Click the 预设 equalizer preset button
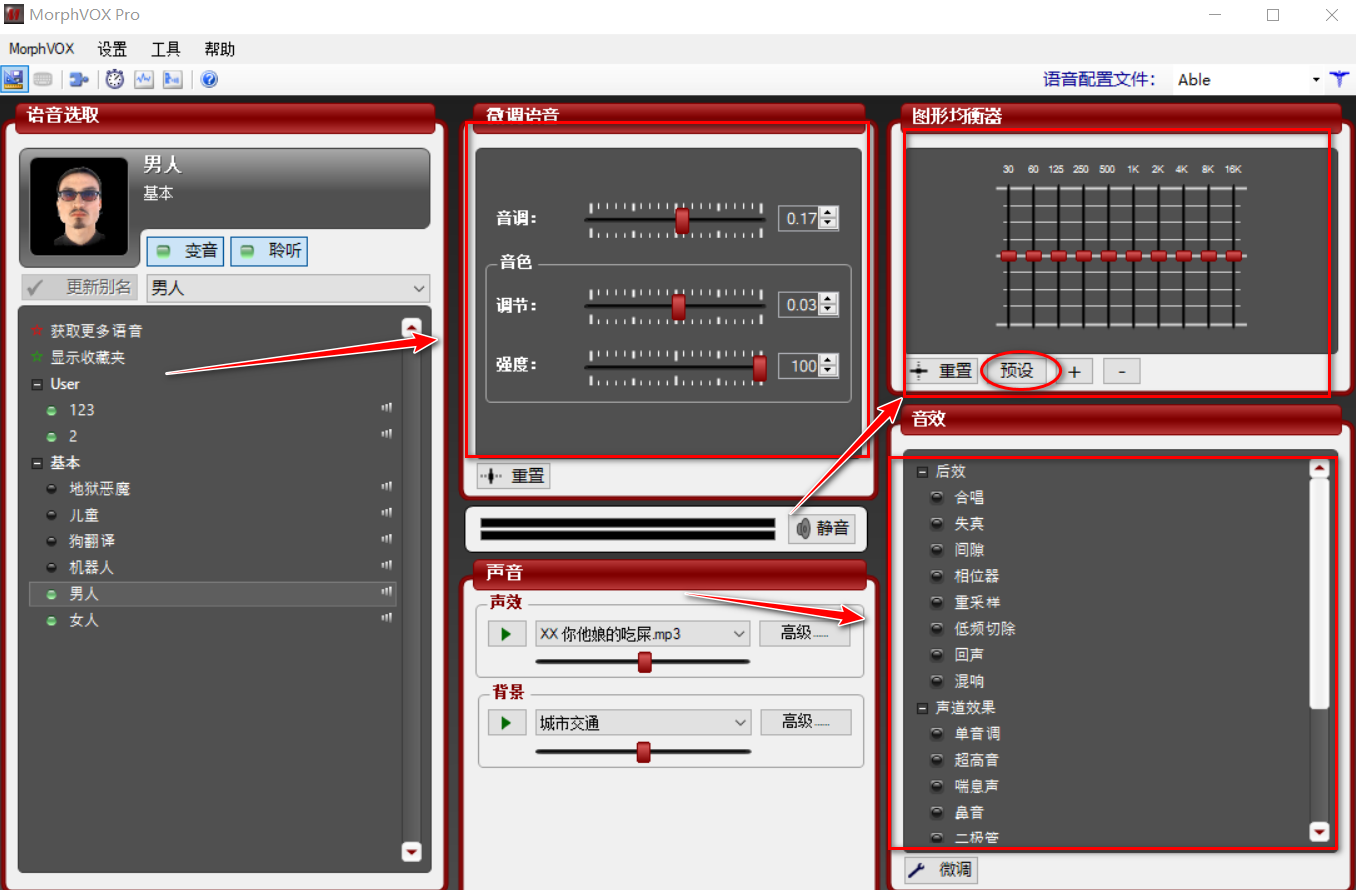The width and height of the screenshot is (1356, 890). click(1016, 371)
